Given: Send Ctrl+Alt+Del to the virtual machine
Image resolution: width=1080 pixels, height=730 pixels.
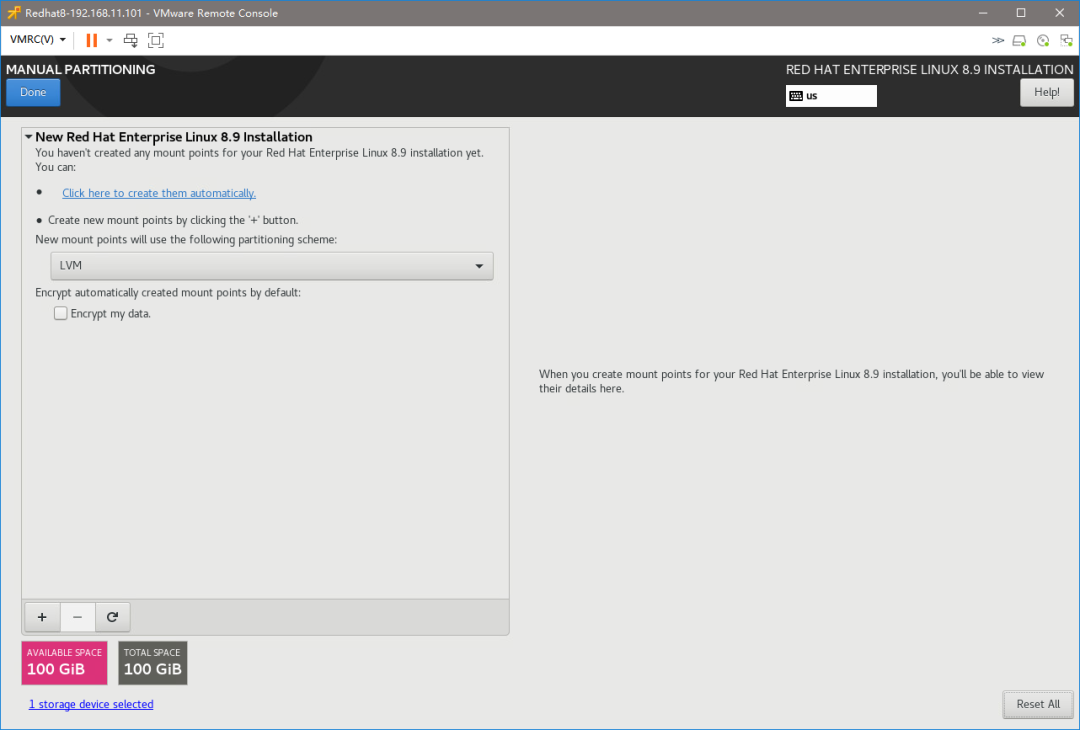Looking at the screenshot, I should [x=130, y=40].
